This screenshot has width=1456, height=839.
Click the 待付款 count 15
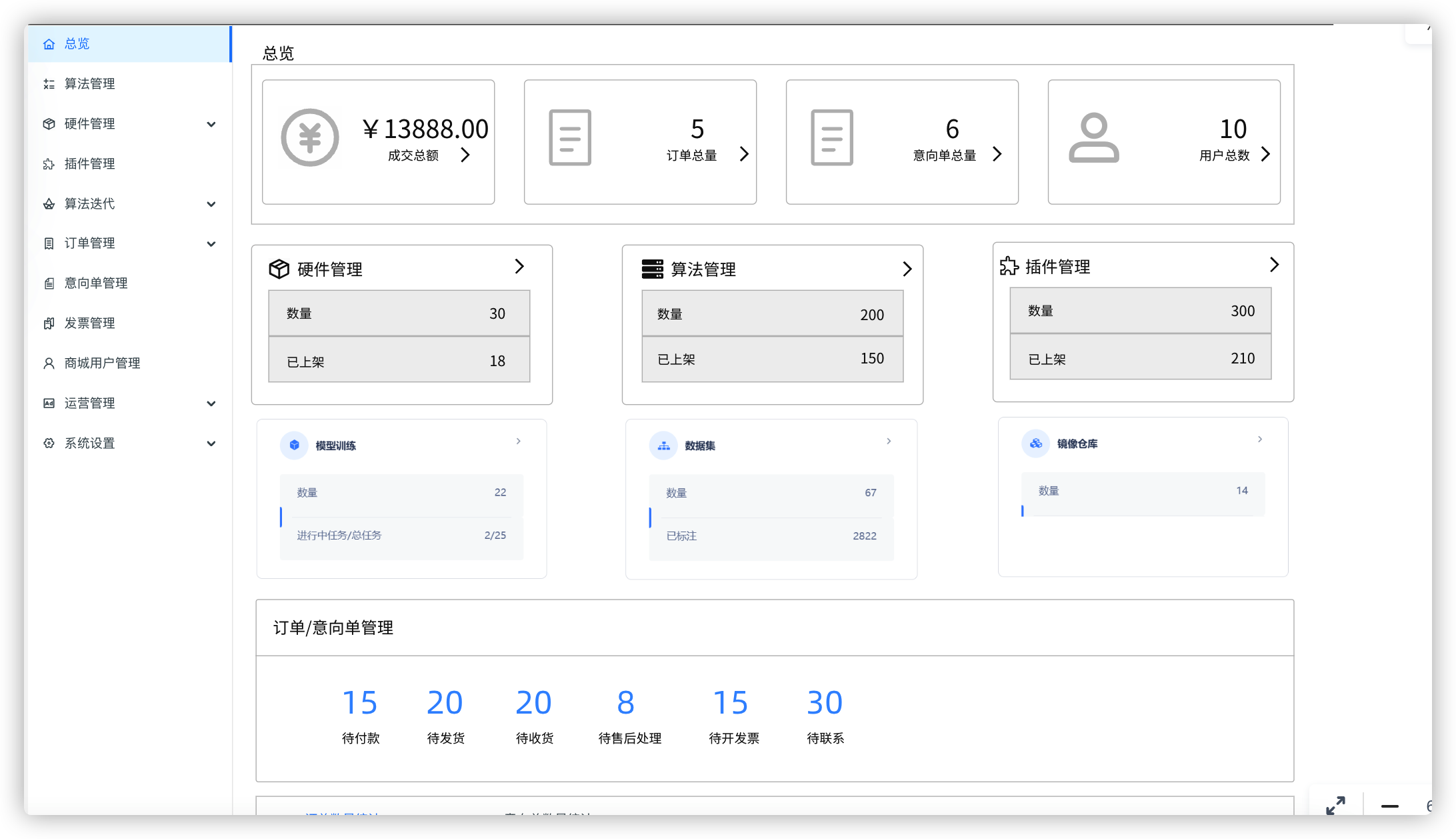(360, 702)
